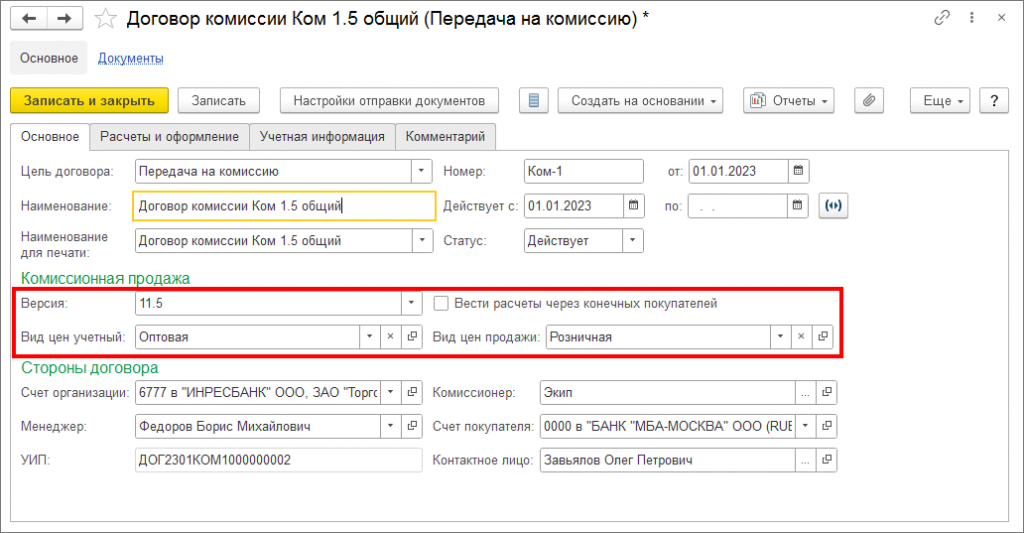
Task: Clear the 'Вид цен продажи' value
Action: coord(801,337)
